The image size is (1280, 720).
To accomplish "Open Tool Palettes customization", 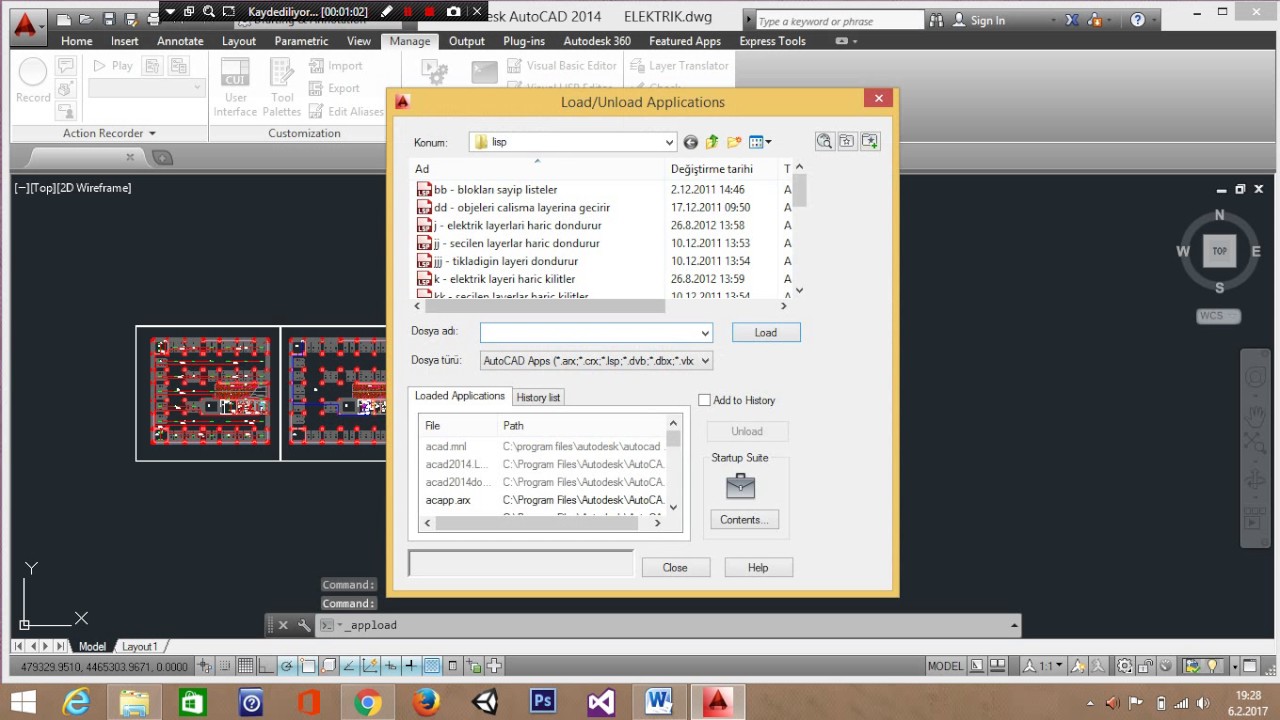I will click(282, 87).
